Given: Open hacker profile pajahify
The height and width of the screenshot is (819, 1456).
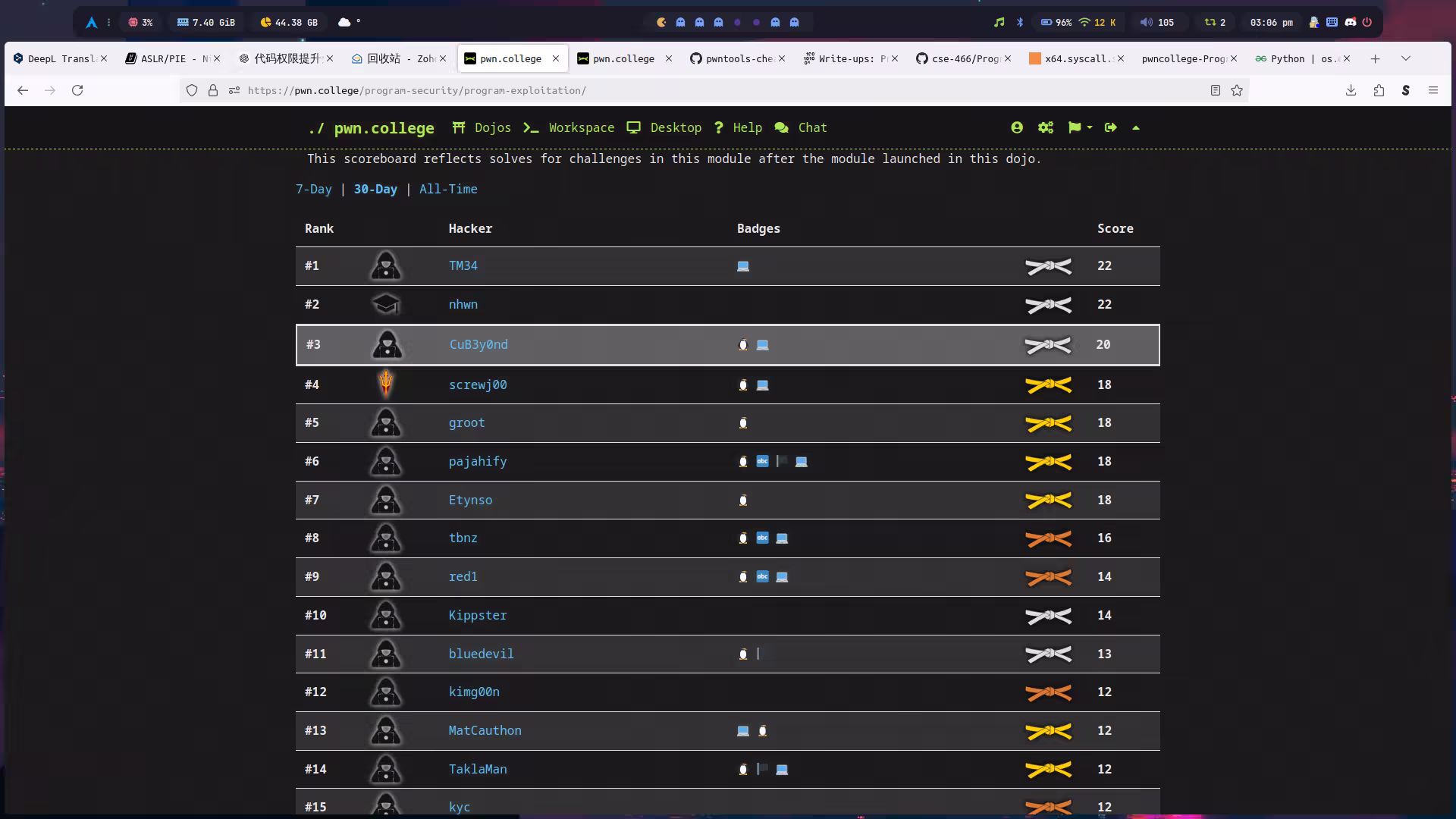Looking at the screenshot, I should [x=477, y=461].
